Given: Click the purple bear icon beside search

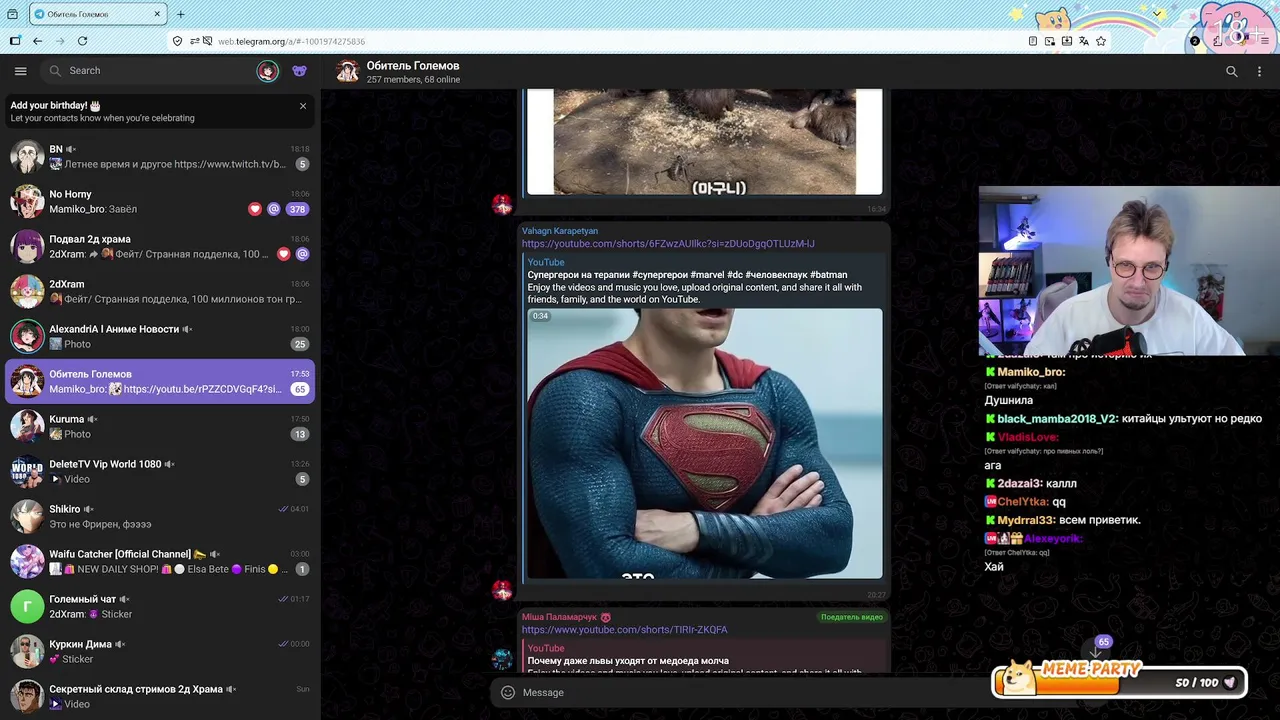Looking at the screenshot, I should tap(299, 71).
